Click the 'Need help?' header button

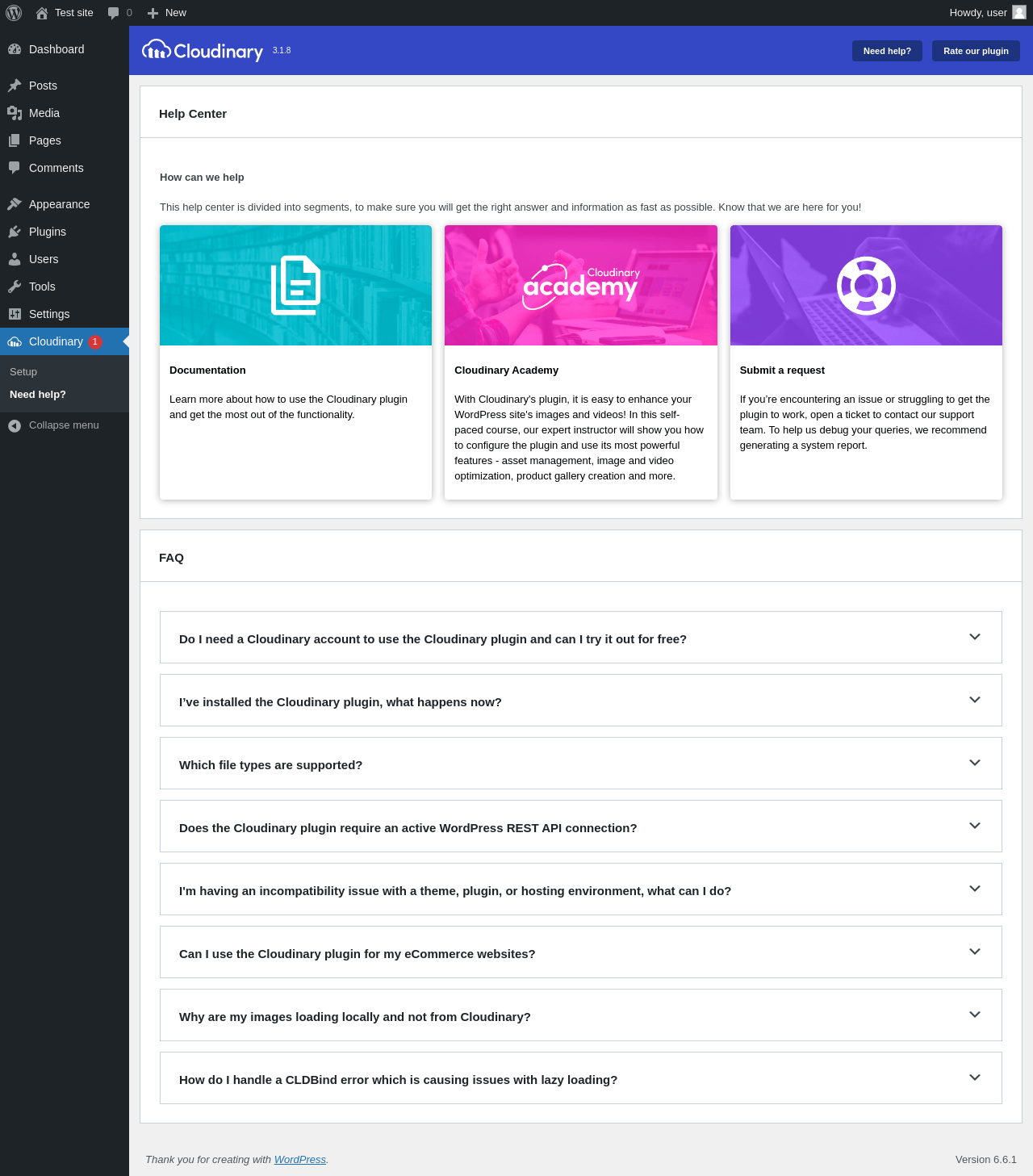pos(887,51)
